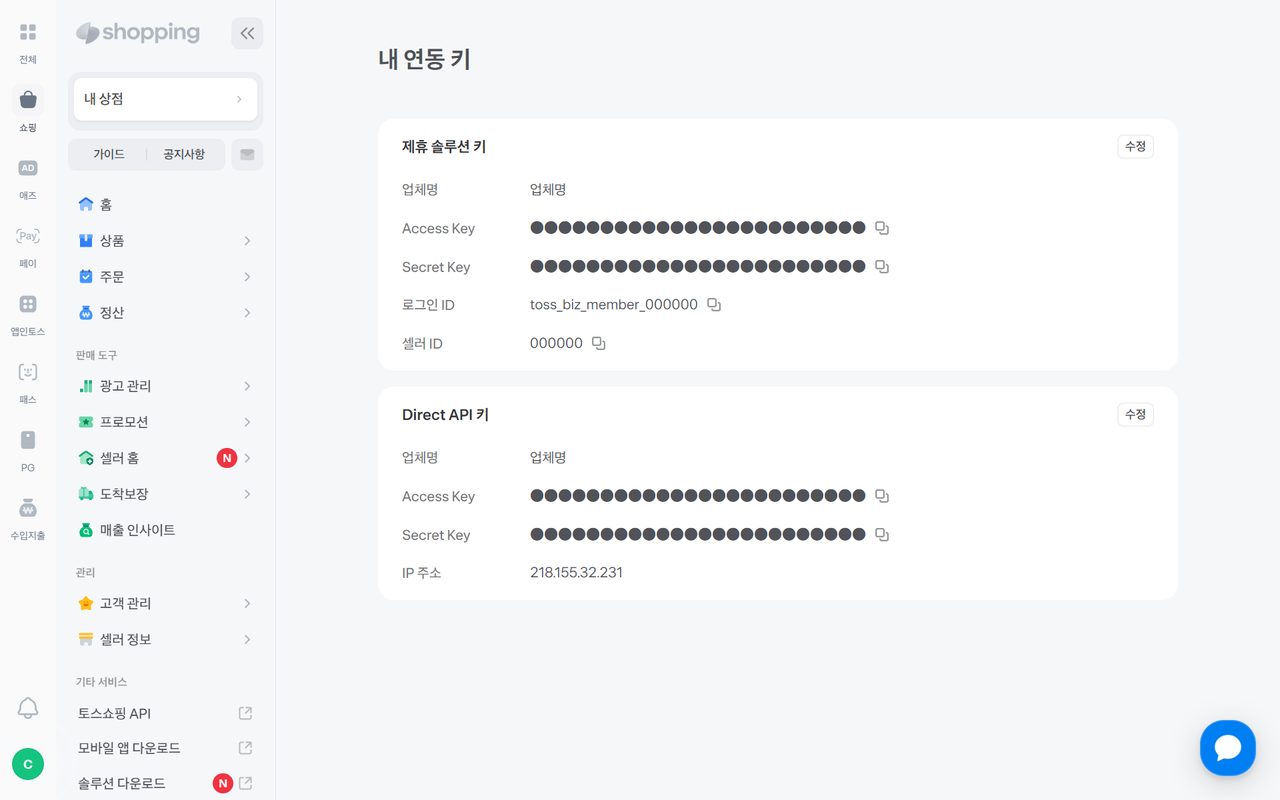This screenshot has width=1280, height=800.
Task: Open the 모바일 앱 다운로드 link
Action: (165, 748)
